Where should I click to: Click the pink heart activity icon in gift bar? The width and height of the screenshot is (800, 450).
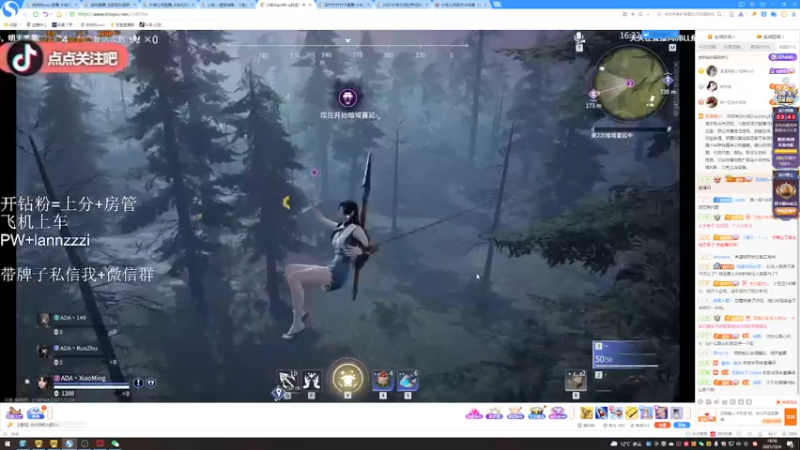pos(474,413)
